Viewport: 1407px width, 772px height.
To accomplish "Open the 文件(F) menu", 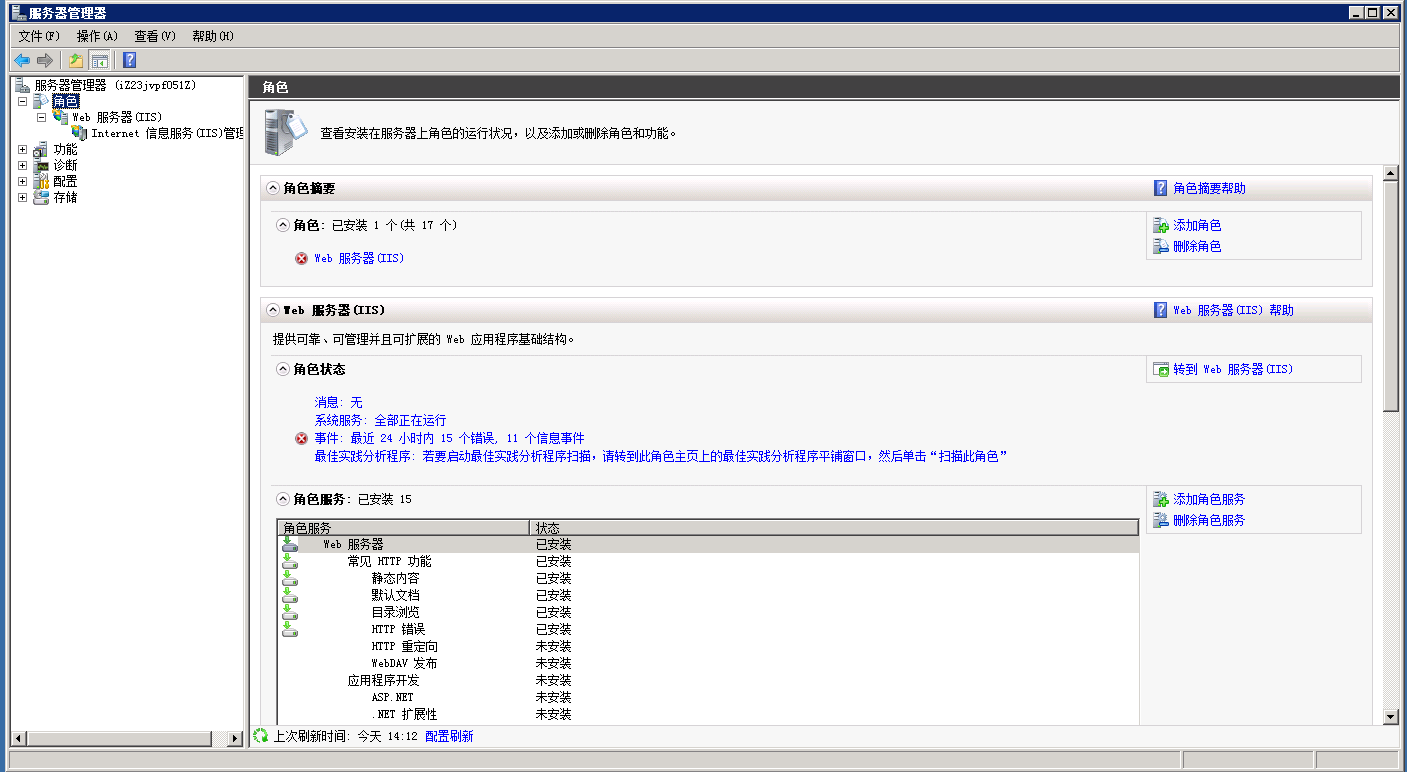I will coord(39,36).
